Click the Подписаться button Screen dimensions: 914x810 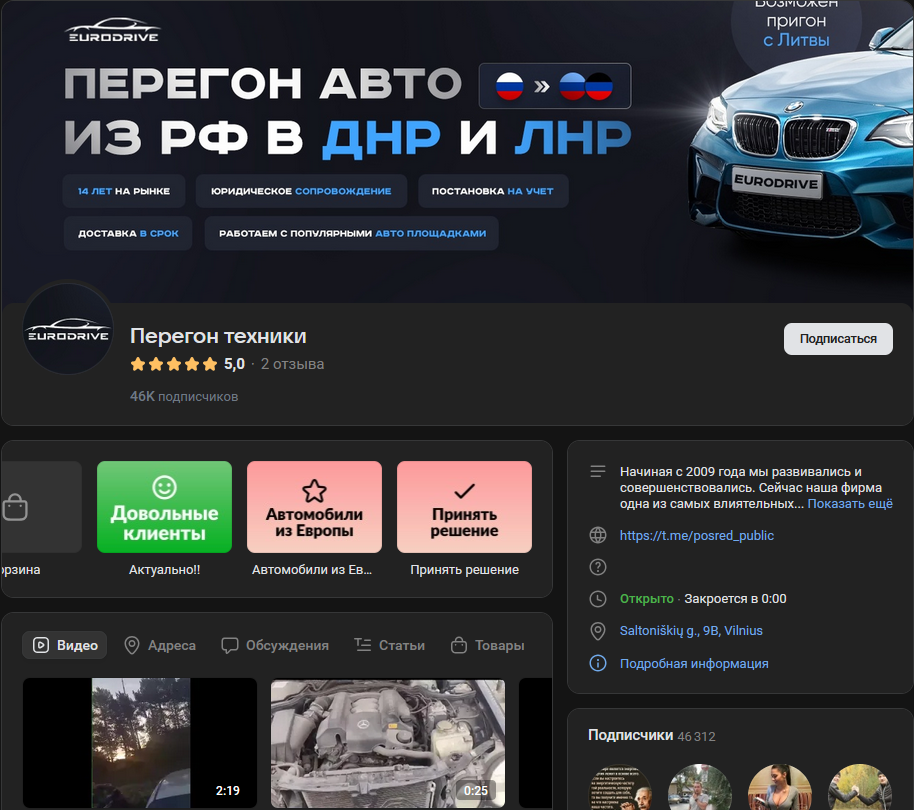838,339
